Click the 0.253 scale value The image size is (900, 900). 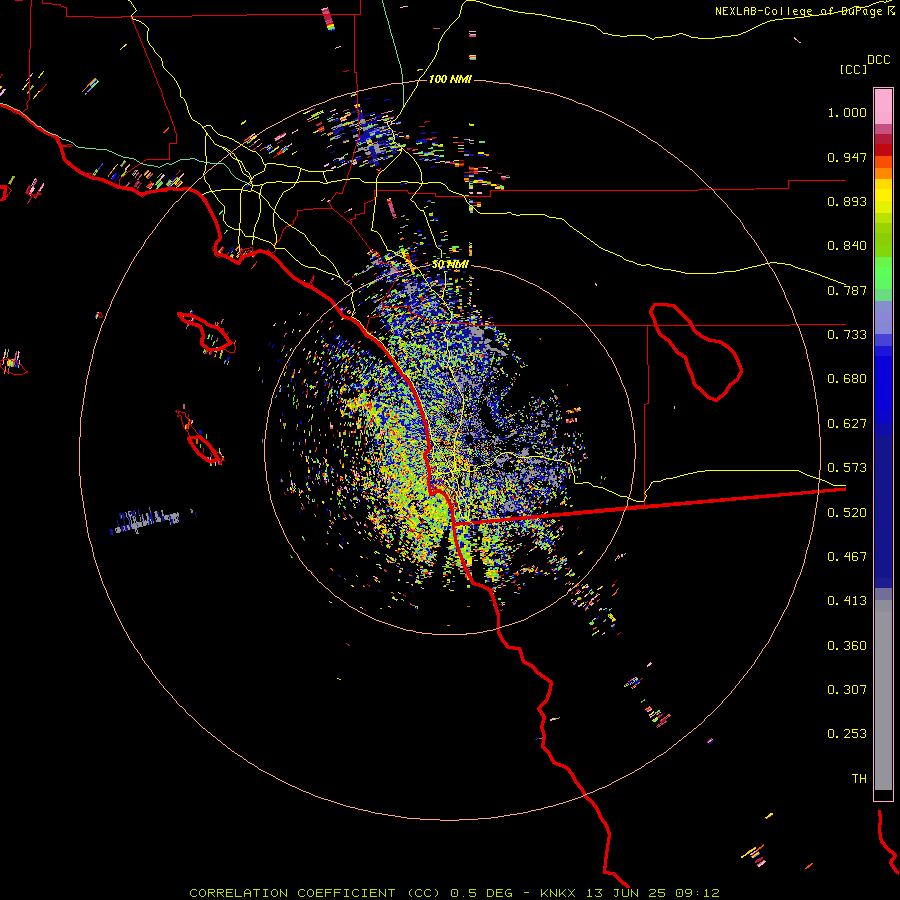coord(847,734)
